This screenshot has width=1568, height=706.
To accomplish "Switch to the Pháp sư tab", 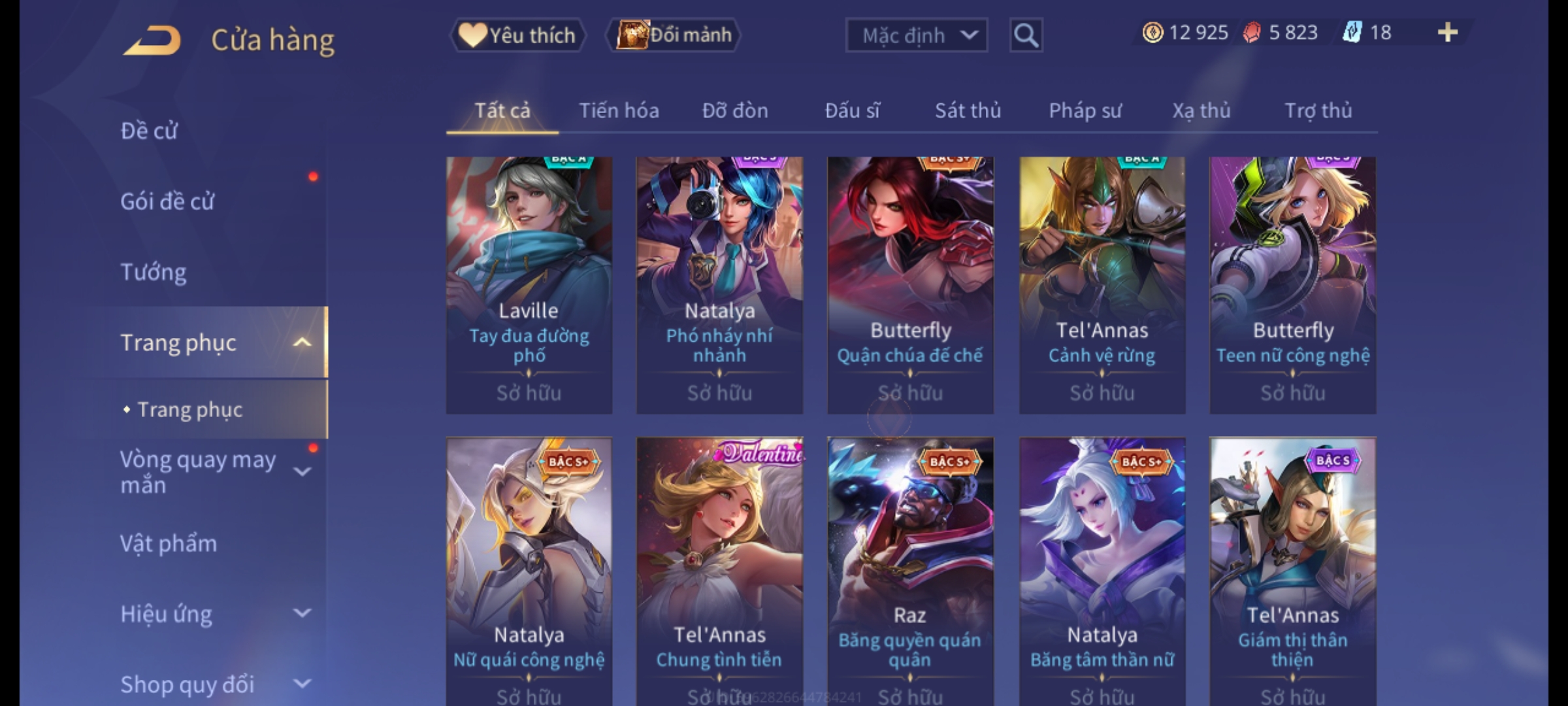I will (x=1085, y=110).
